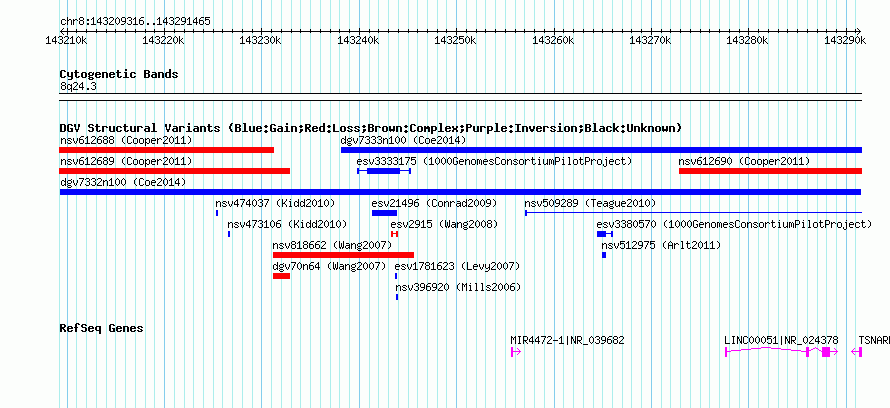Image resolution: width=890 pixels, height=408 pixels.
Task: Click the 143260k ruler tick label
Action: pos(553,40)
